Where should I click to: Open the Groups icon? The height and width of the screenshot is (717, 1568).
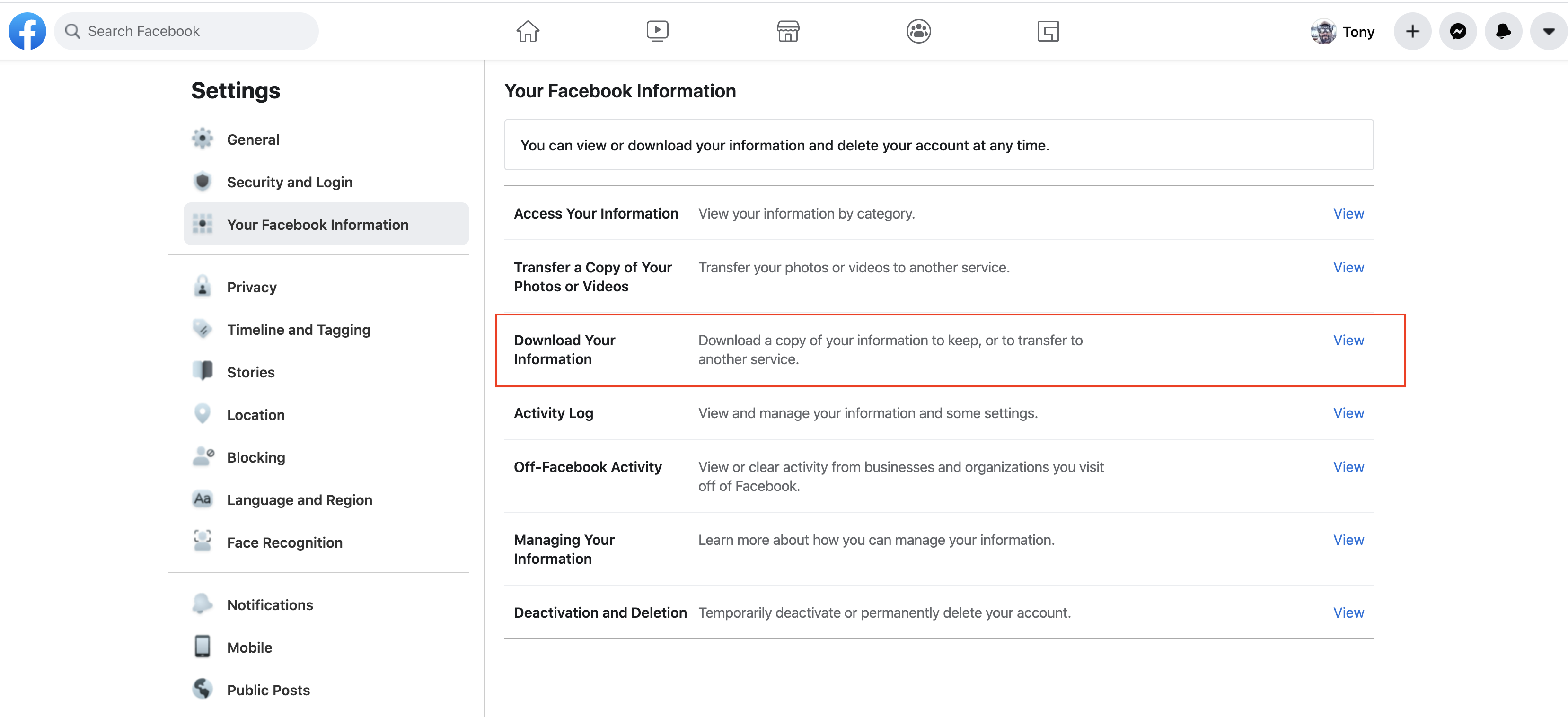point(918,31)
